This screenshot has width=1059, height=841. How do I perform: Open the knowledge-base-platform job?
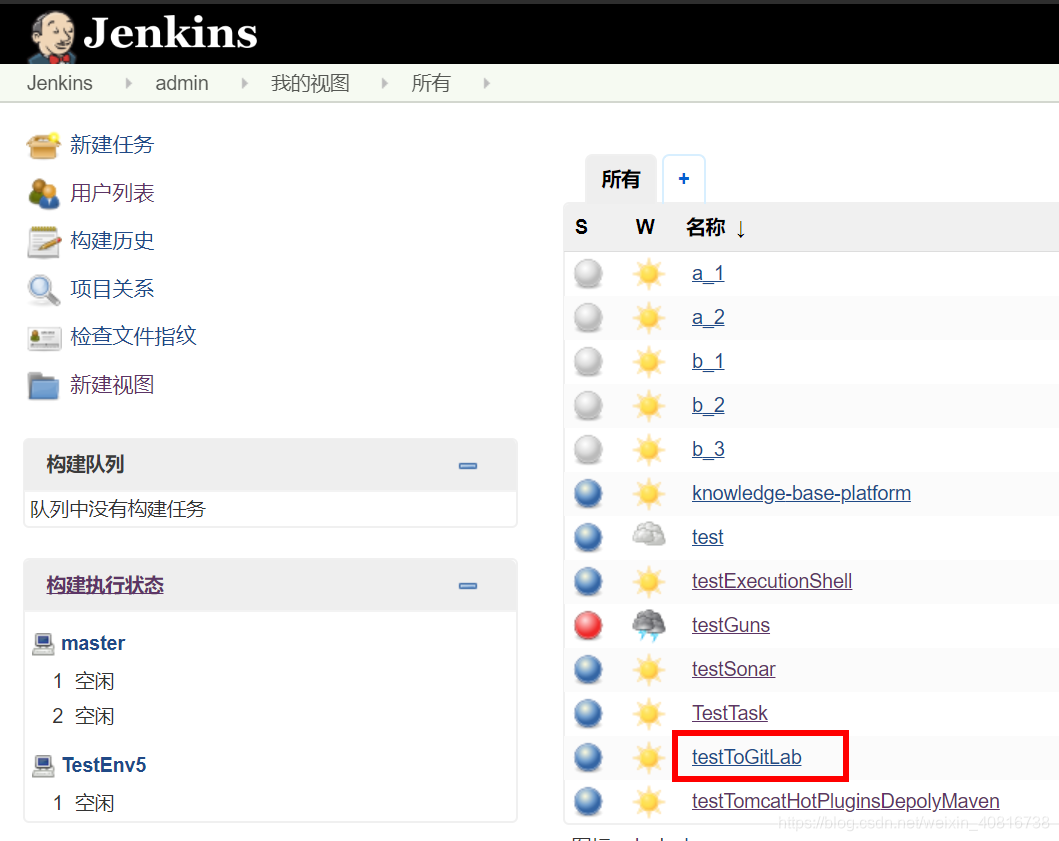801,494
